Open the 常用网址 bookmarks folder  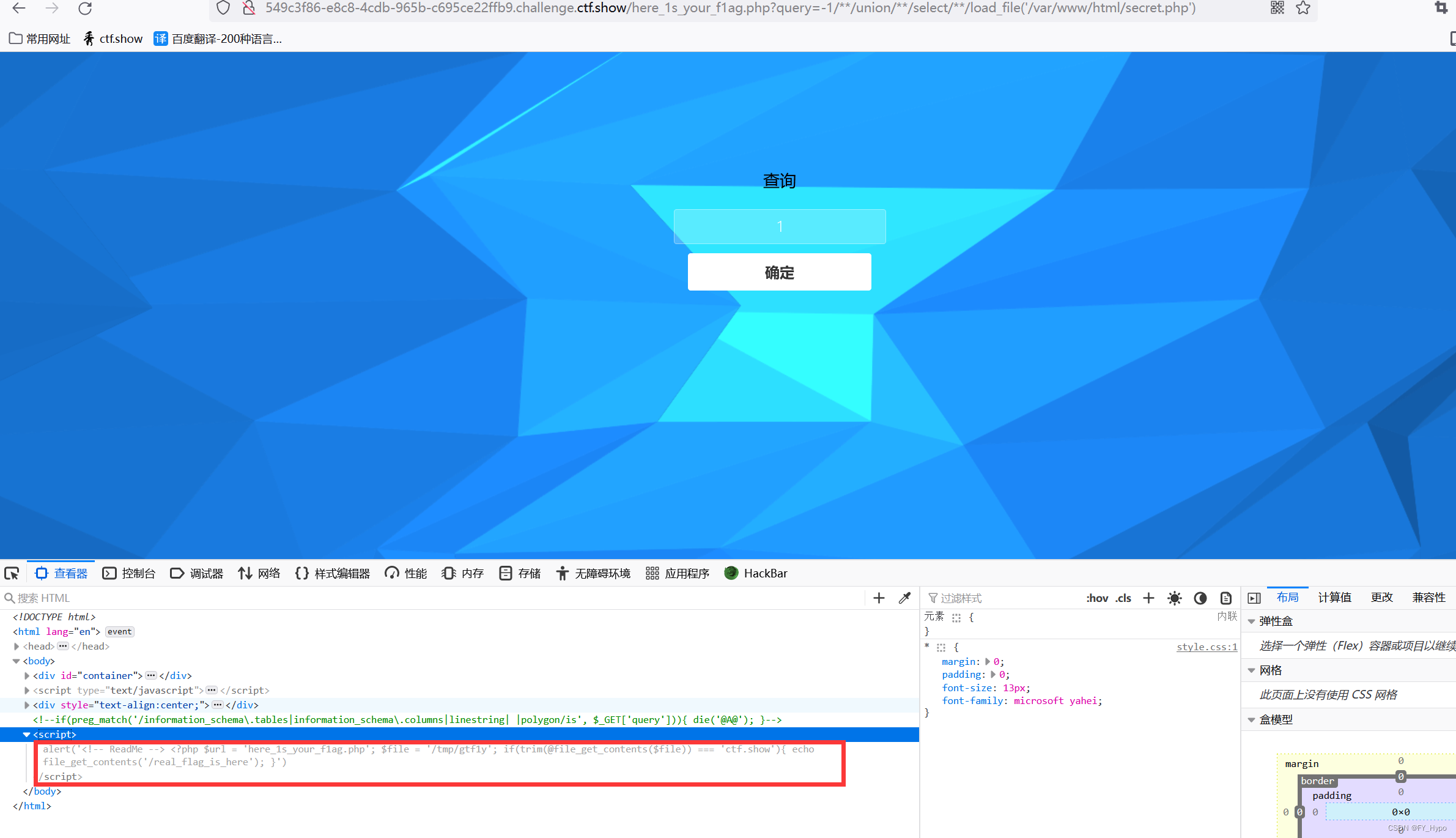pos(40,39)
